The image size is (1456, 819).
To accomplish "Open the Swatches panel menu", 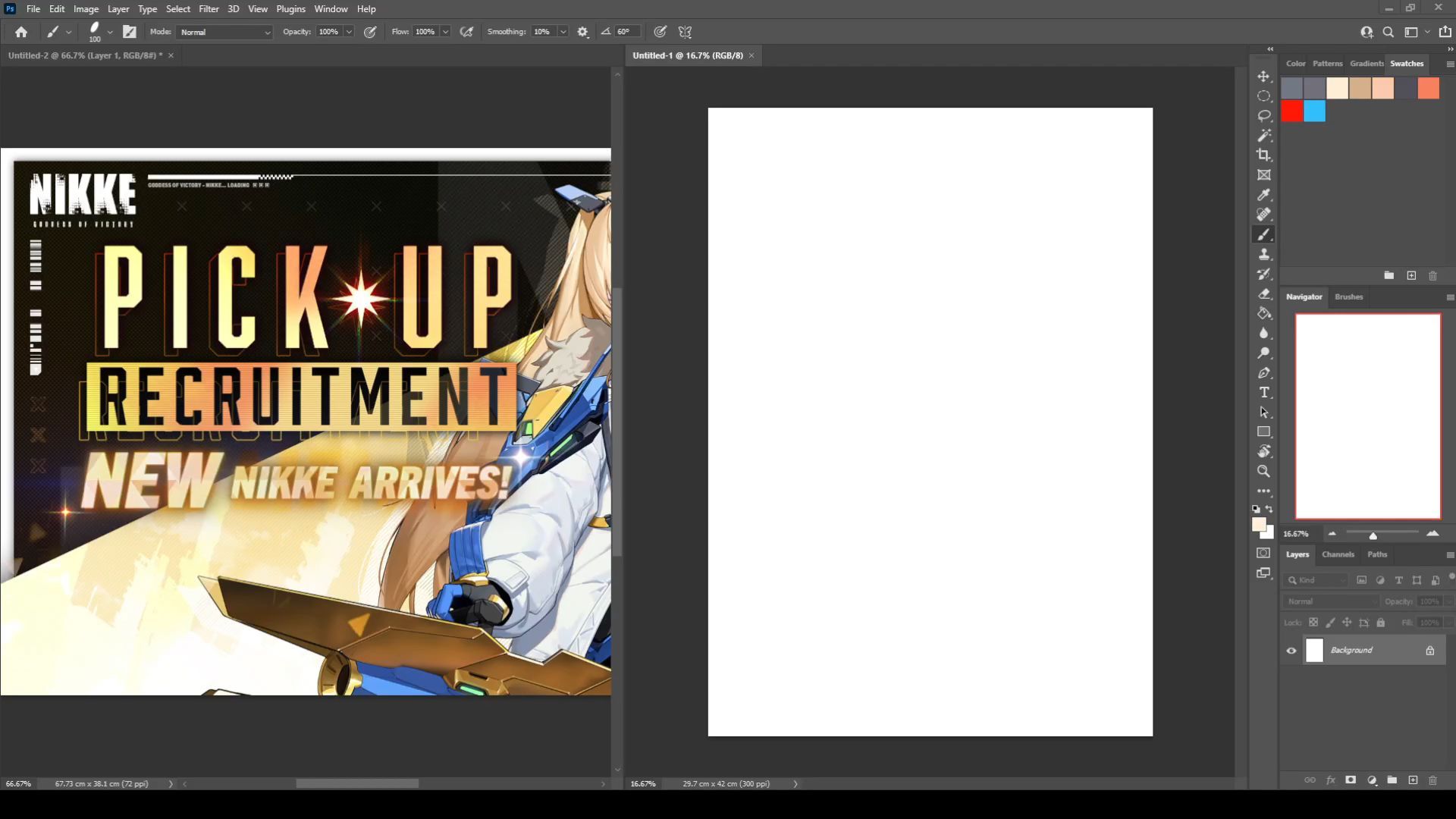I will (x=1450, y=64).
